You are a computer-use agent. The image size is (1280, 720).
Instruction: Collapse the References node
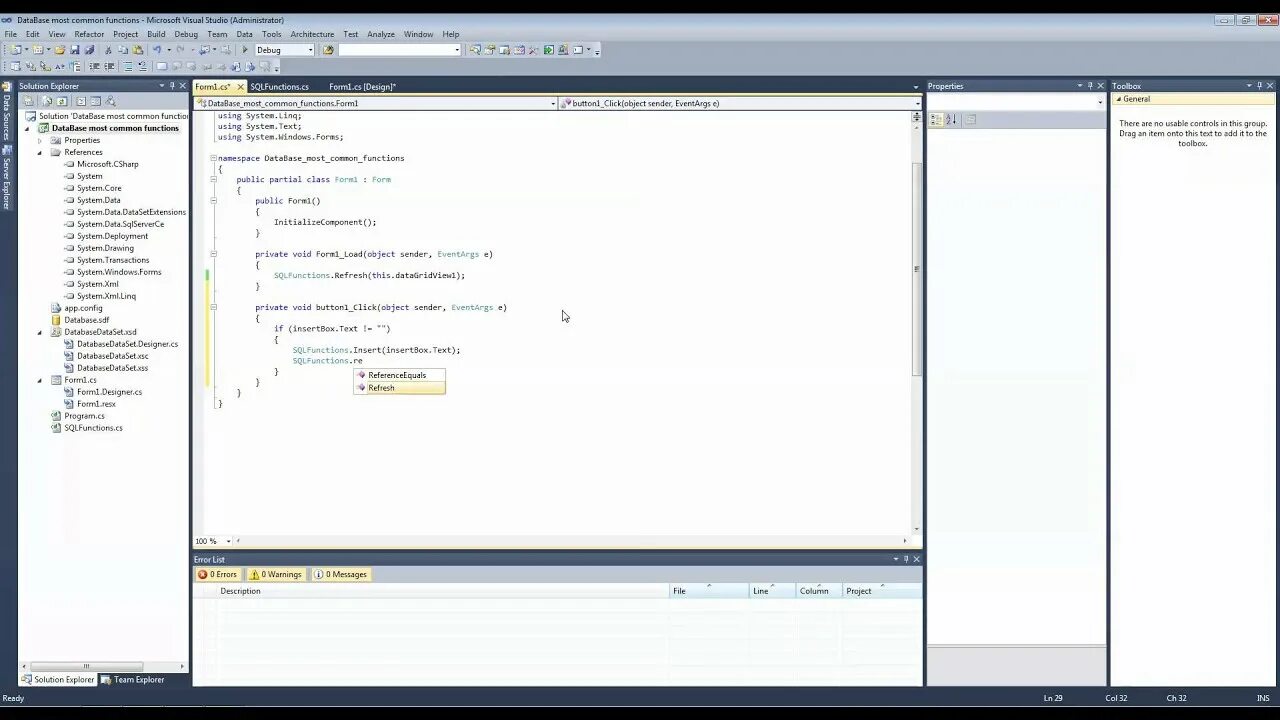[x=40, y=152]
